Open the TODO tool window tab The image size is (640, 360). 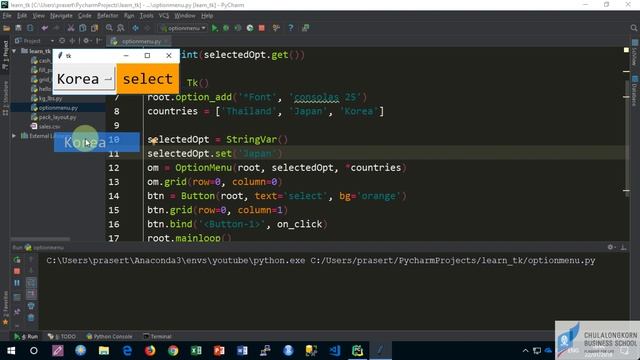(x=62, y=336)
